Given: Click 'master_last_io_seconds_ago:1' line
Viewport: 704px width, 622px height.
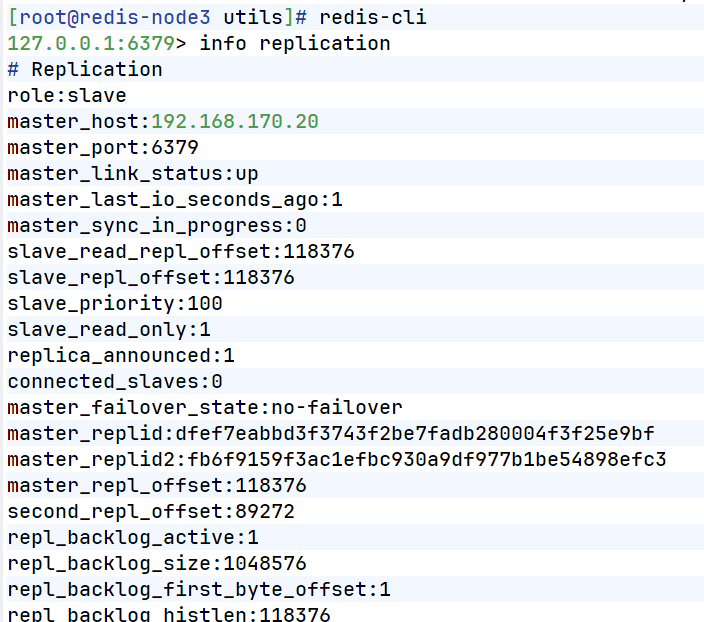Looking at the screenshot, I should [175, 200].
